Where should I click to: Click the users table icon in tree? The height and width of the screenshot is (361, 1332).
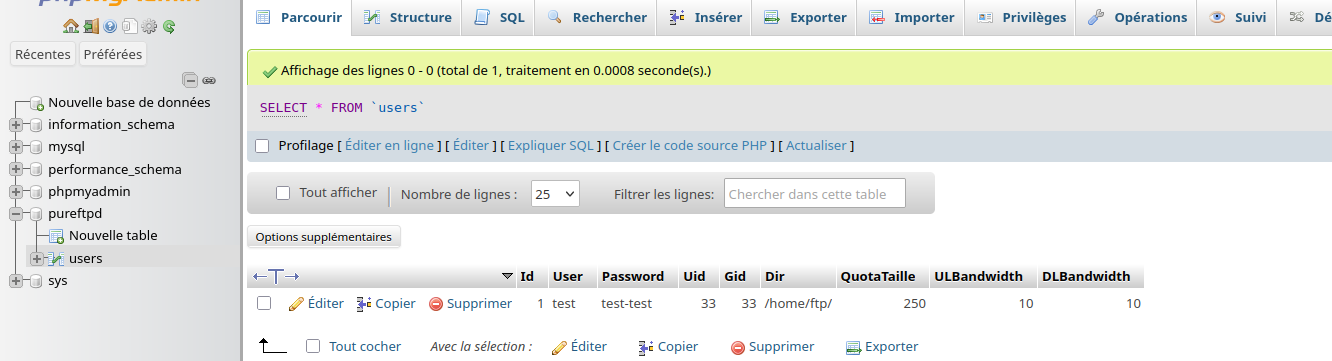point(57,258)
